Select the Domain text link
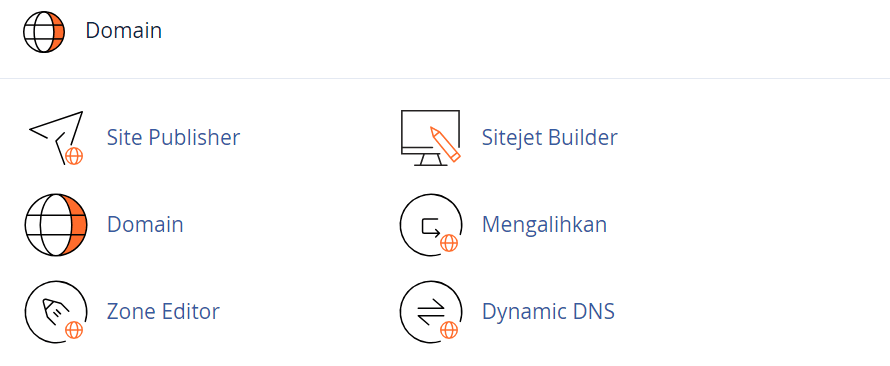Viewport: 890px width, 366px height. pos(145,224)
